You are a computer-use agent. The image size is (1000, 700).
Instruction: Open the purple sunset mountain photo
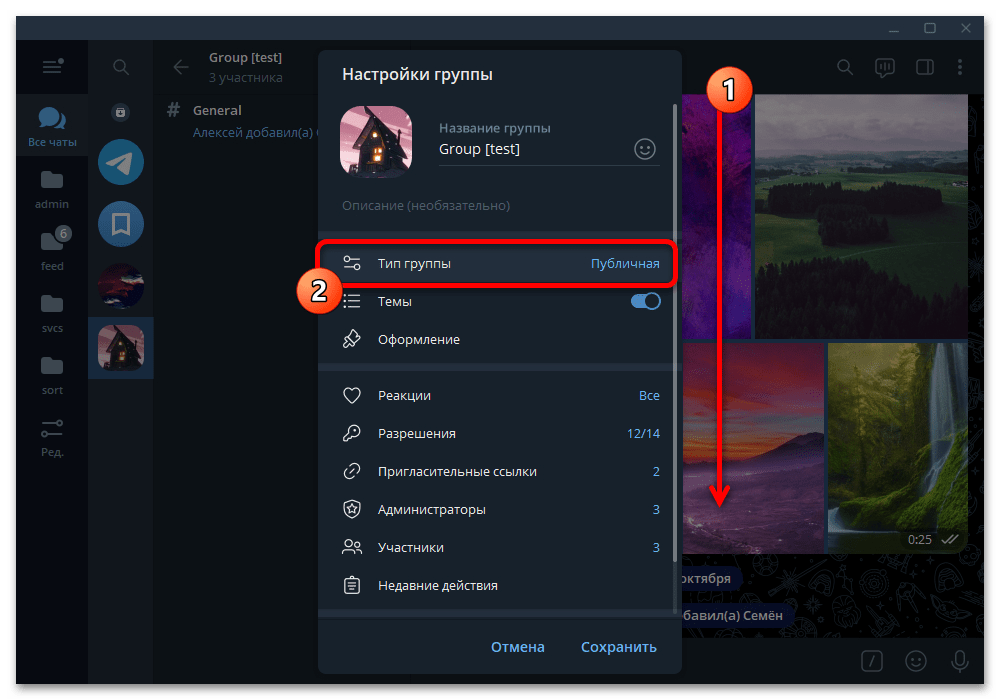tap(754, 448)
